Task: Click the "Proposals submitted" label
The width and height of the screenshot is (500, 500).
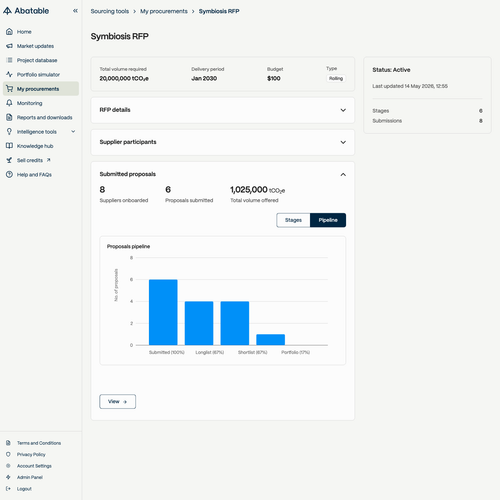Action: [x=189, y=200]
